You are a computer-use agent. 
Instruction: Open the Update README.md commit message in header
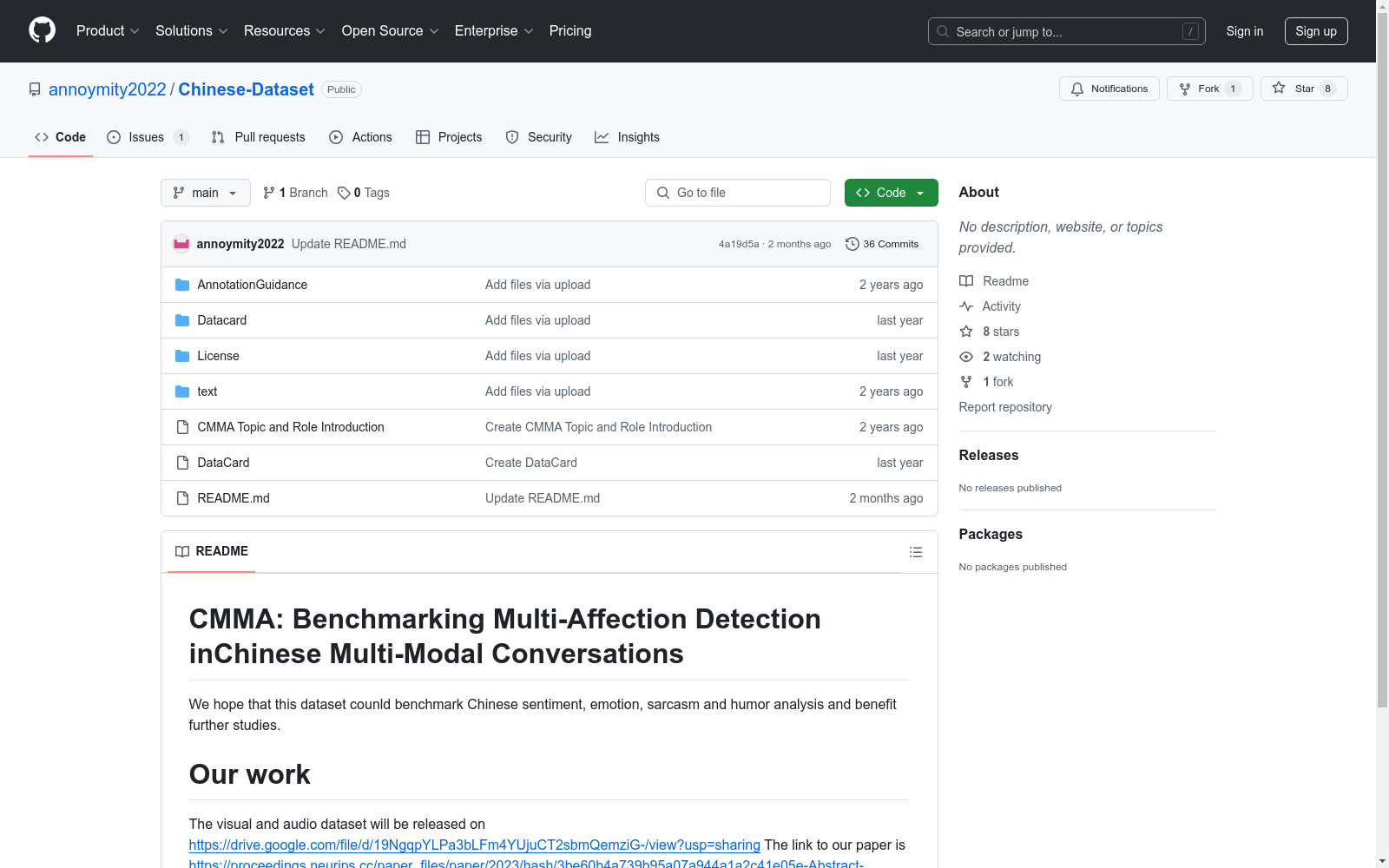[349, 244]
